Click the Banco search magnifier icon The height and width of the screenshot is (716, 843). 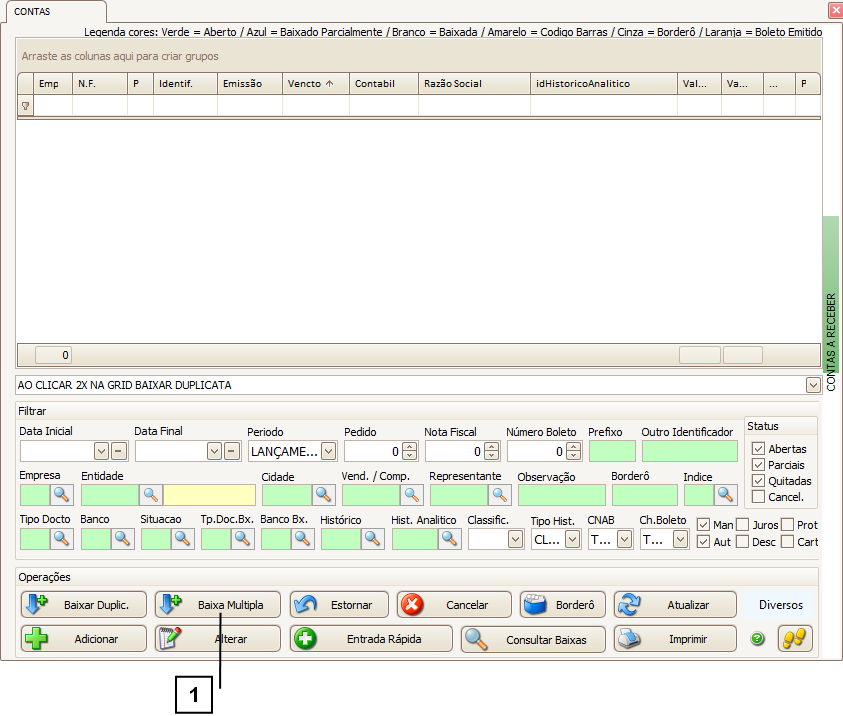[x=124, y=539]
